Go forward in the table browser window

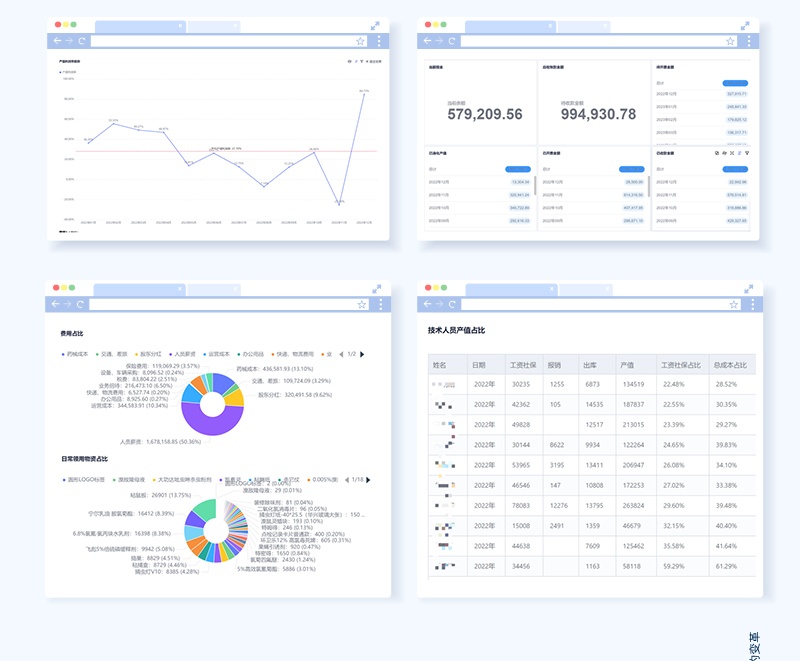440,304
